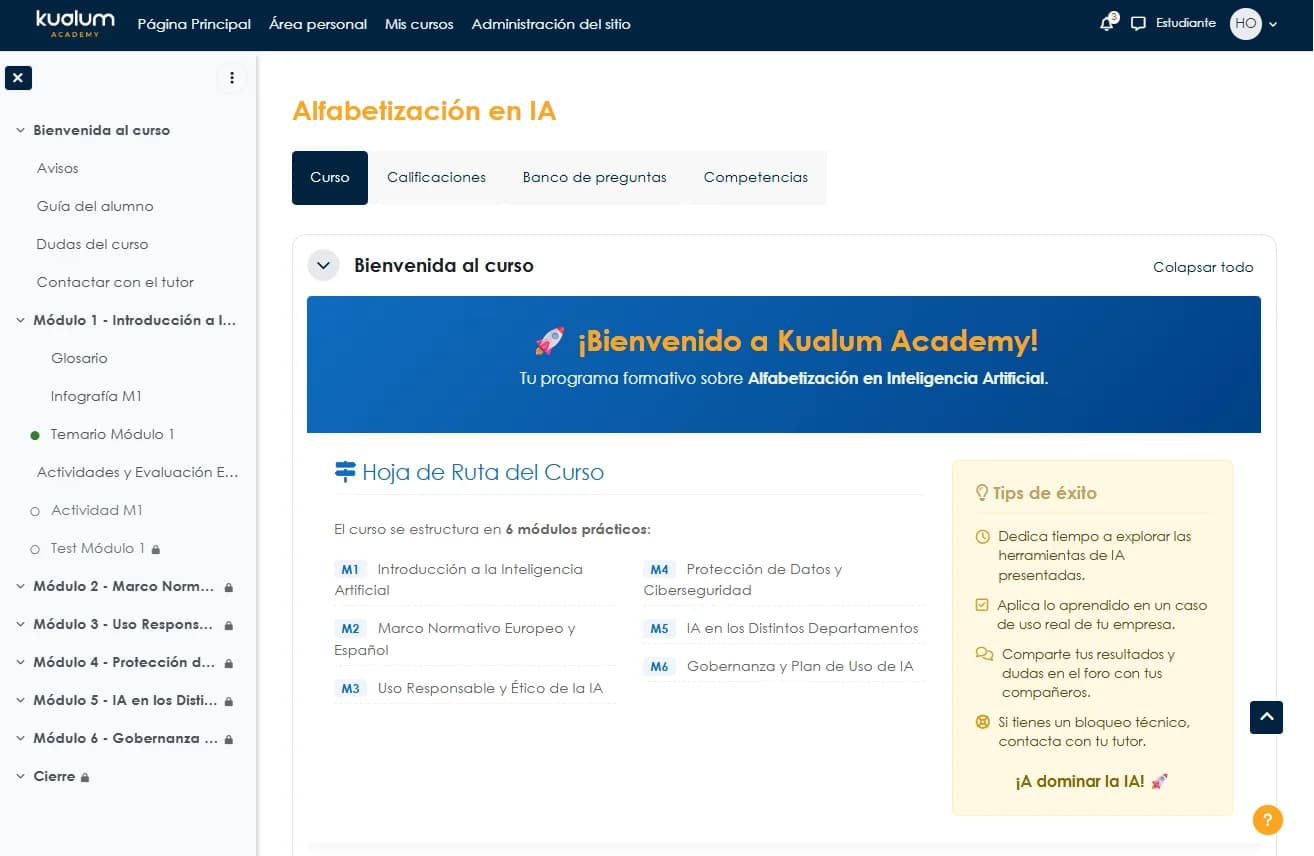Switch to the Calificaciones tab
The width and height of the screenshot is (1314, 856).
(436, 177)
